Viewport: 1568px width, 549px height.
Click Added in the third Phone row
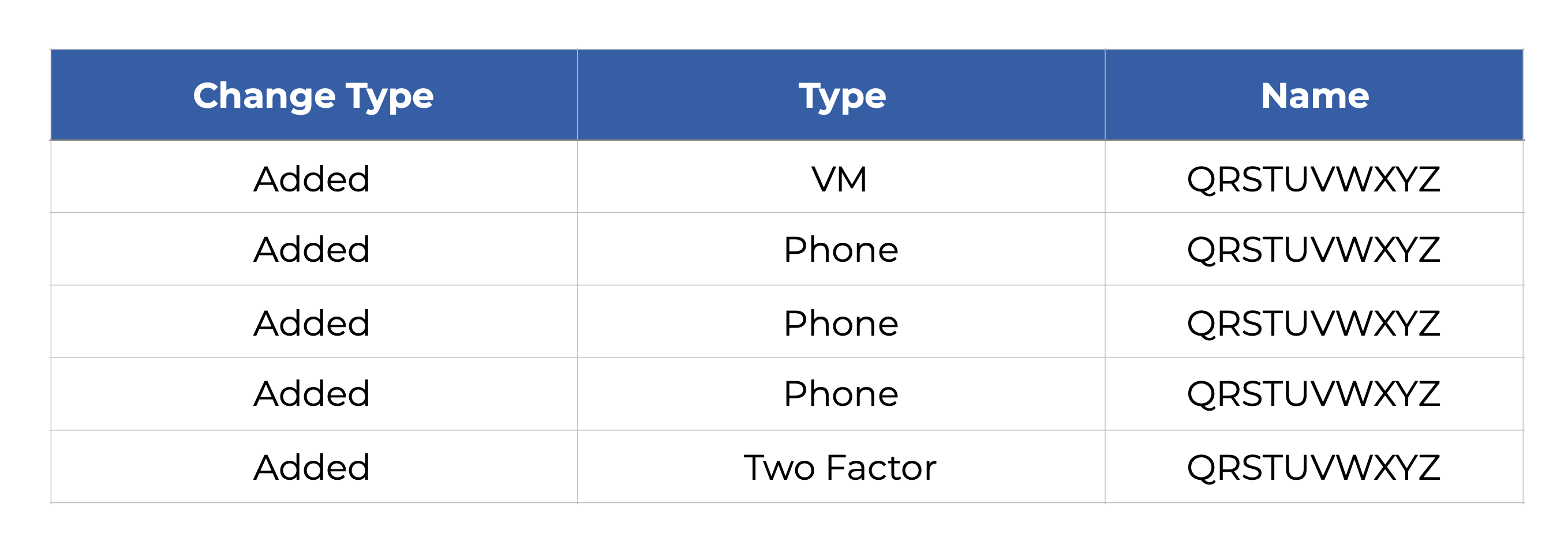click(x=312, y=394)
